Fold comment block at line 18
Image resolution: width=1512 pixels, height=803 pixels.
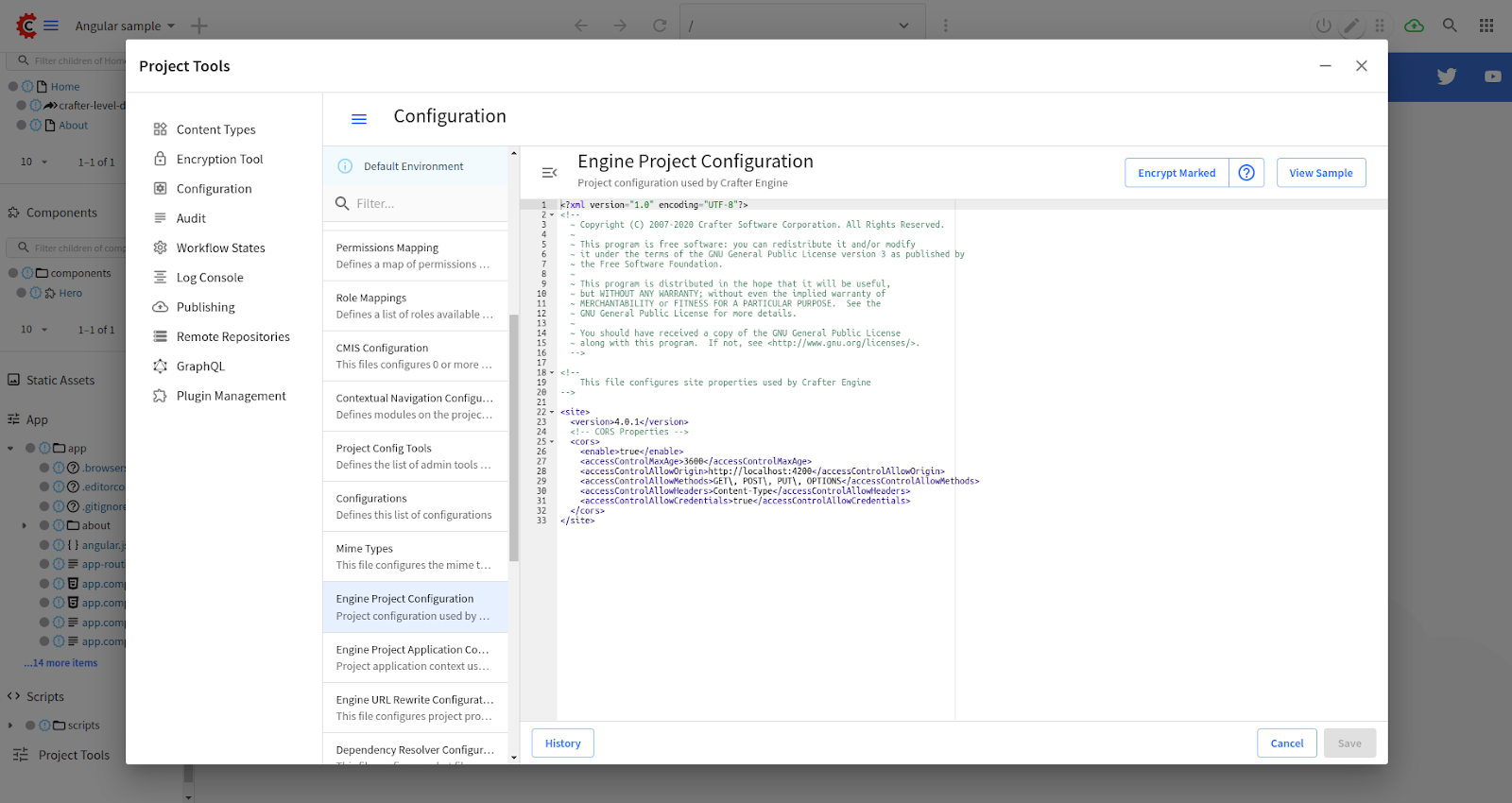[x=552, y=372]
